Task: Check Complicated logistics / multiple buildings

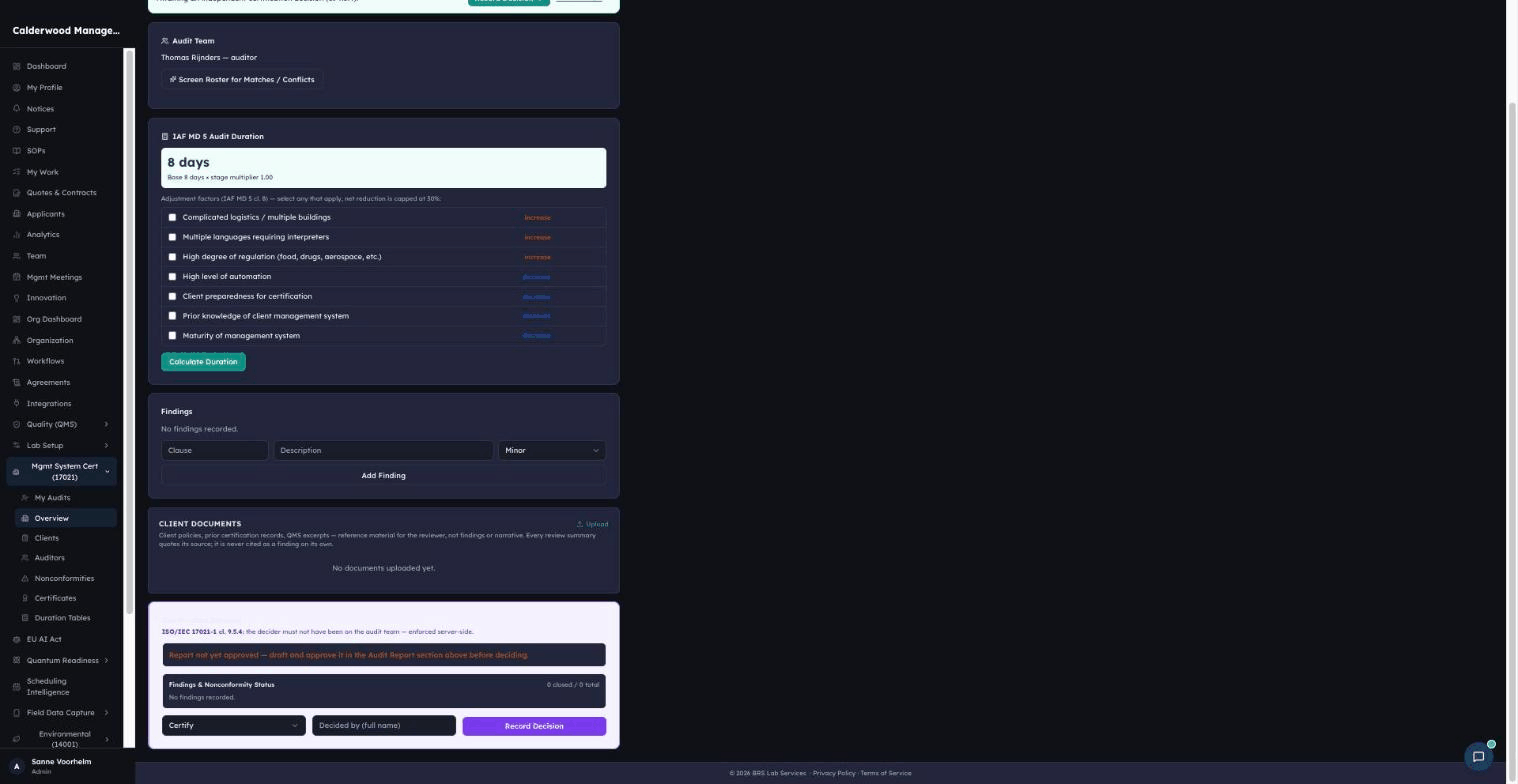Action: pos(172,217)
